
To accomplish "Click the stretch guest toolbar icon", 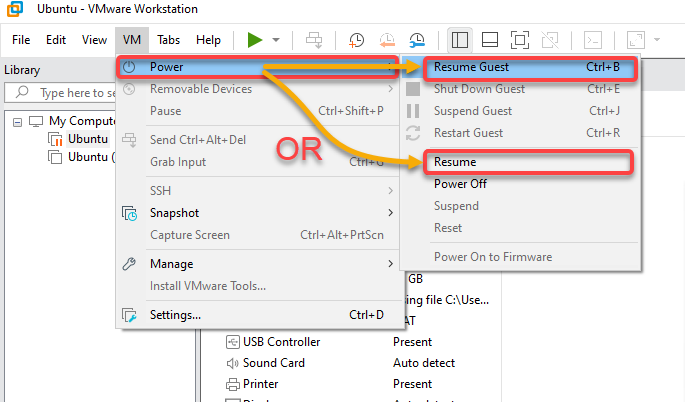I will point(636,40).
